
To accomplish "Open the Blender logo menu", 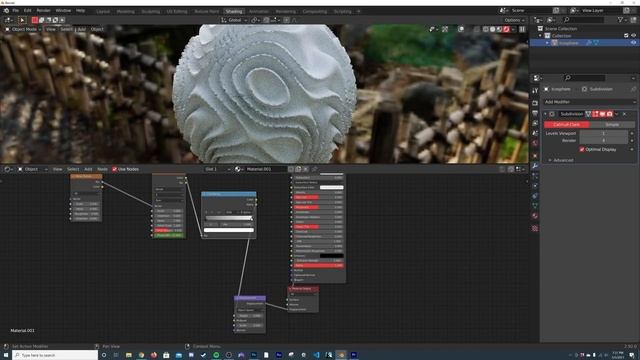I will [x=6, y=10].
